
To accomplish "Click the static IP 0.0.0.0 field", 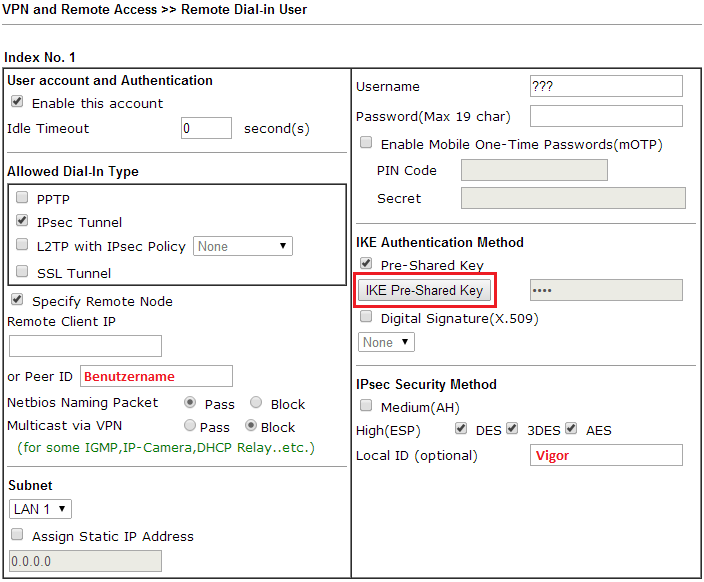I will [x=85, y=561].
